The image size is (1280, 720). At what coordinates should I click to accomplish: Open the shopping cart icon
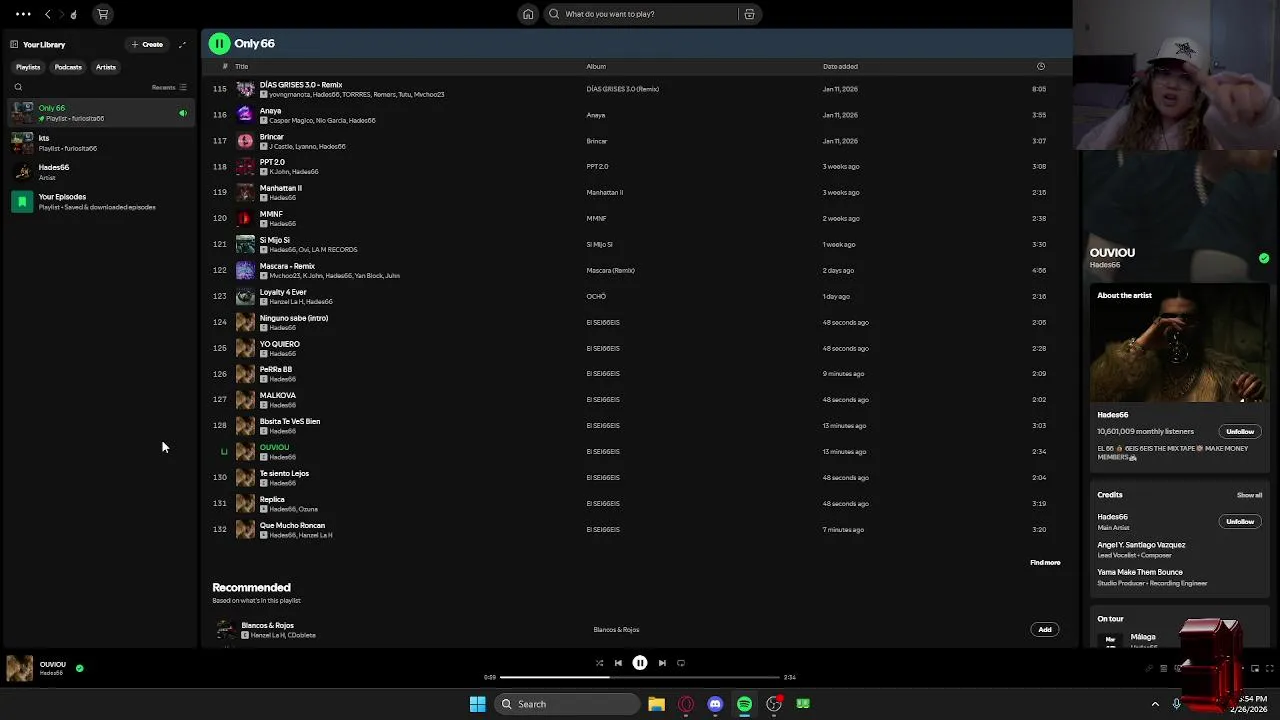pyautogui.click(x=103, y=14)
